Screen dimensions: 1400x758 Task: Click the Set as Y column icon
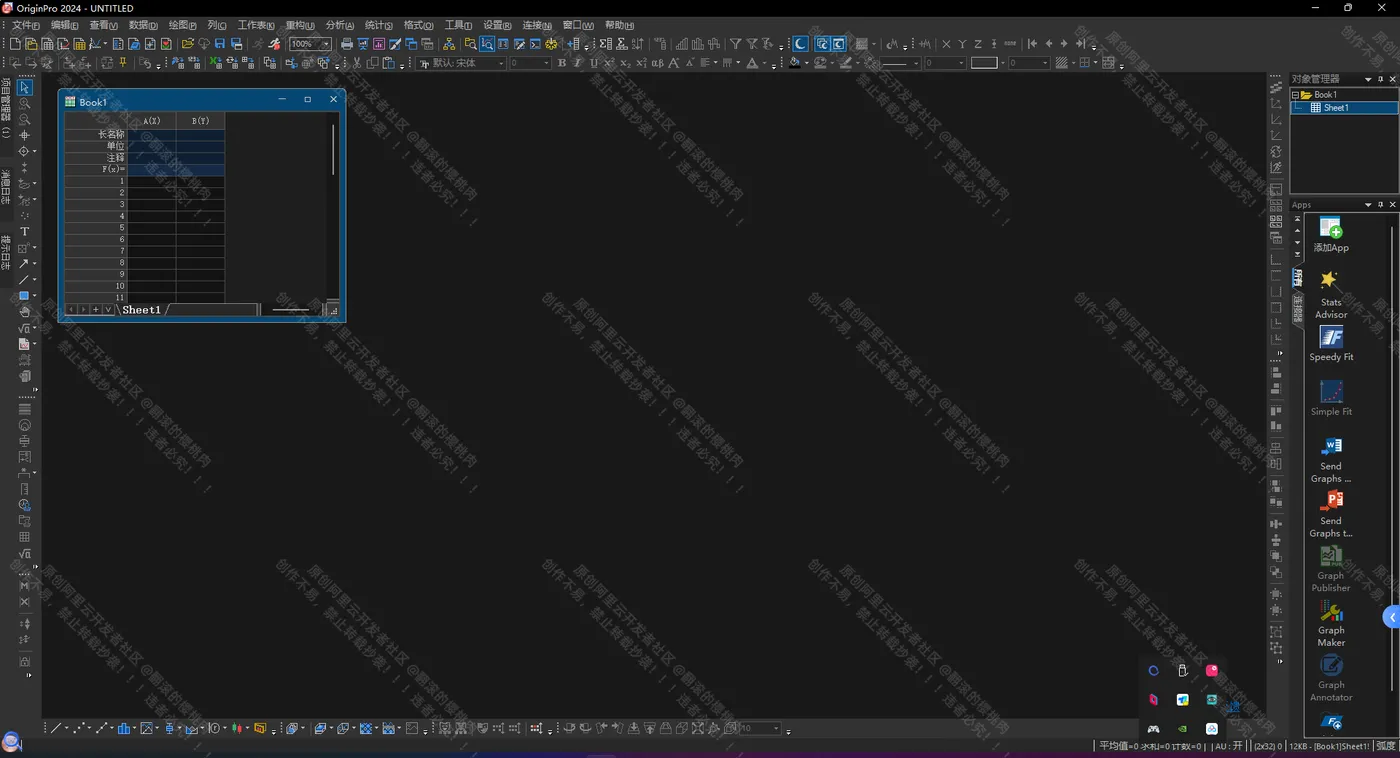(962, 44)
